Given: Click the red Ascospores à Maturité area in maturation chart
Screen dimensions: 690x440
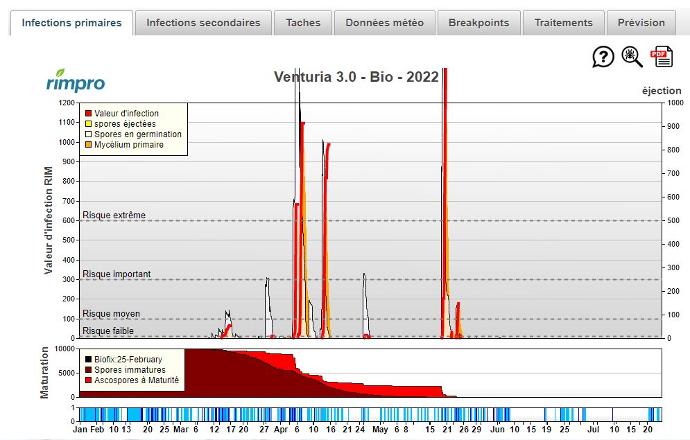Looking at the screenshot, I should point(396,391).
